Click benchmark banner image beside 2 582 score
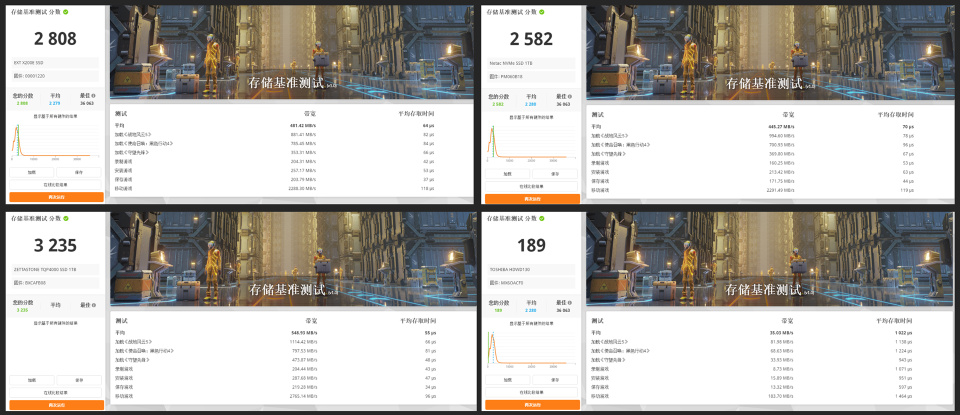The image size is (960, 415). [768, 53]
